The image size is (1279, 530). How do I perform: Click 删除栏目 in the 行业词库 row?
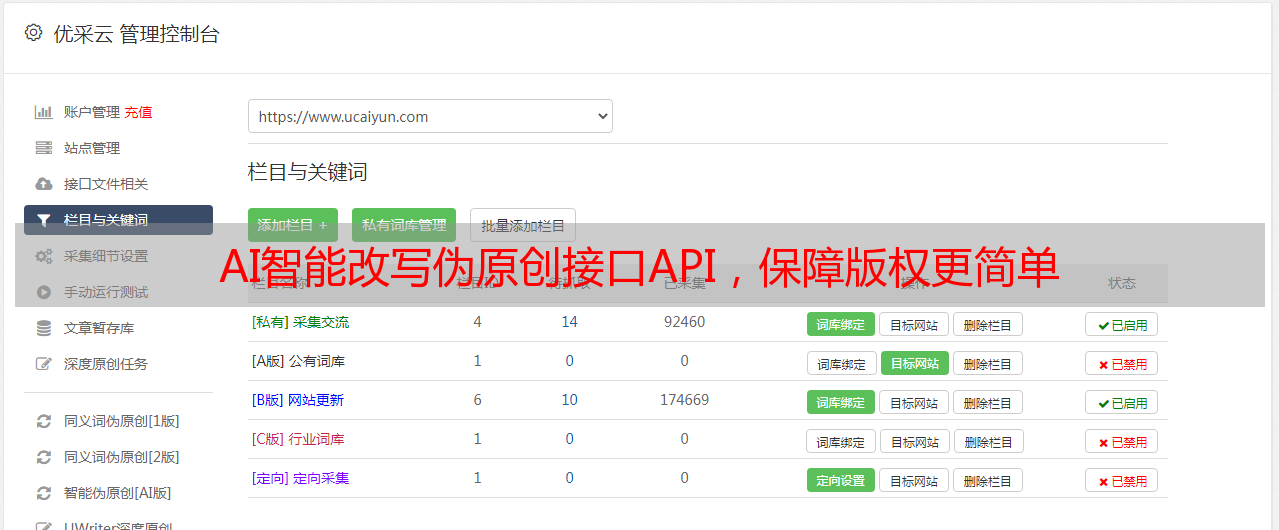[987, 441]
